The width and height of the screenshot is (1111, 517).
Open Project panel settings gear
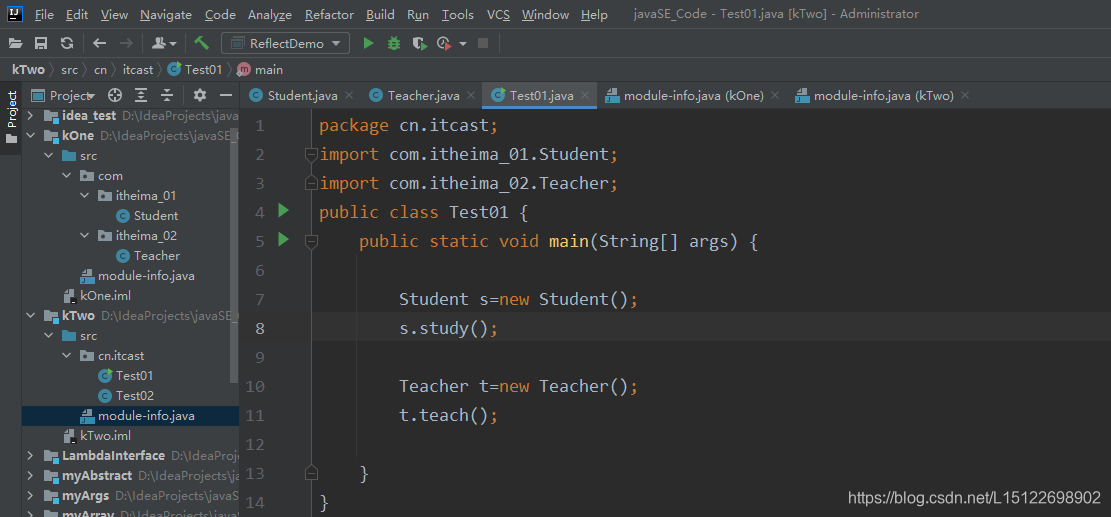(200, 95)
